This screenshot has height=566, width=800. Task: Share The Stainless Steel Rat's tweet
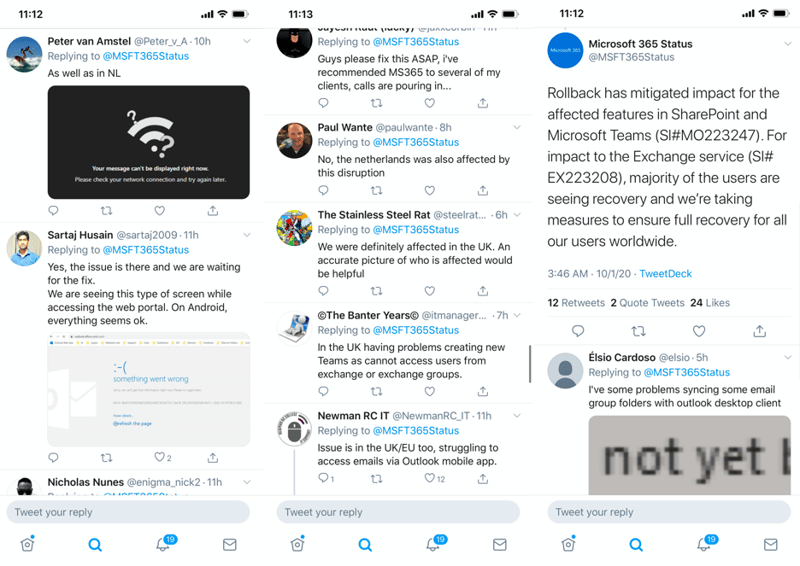(483, 291)
